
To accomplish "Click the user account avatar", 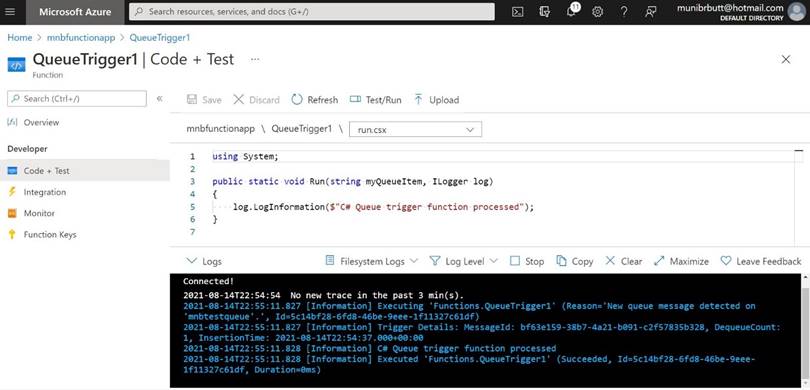I will coord(797,12).
